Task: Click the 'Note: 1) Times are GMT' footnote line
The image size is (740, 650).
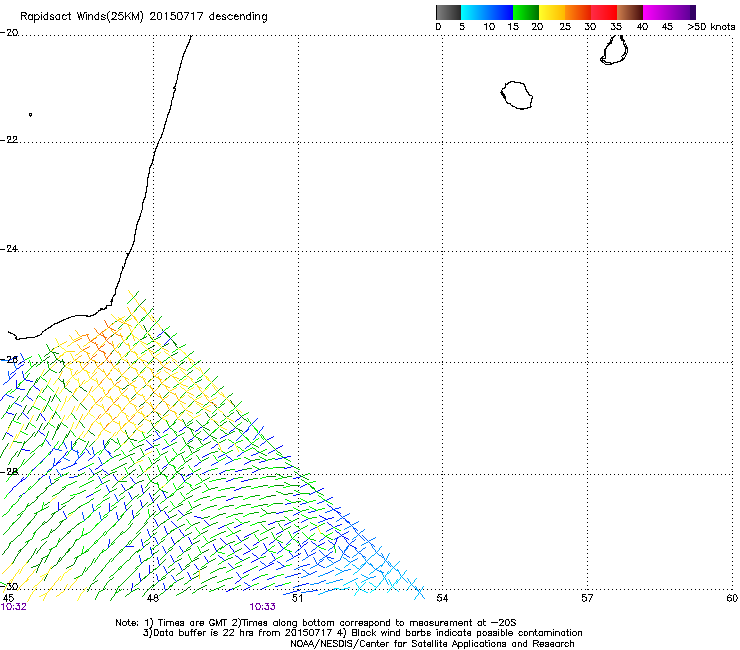Action: (x=316, y=623)
